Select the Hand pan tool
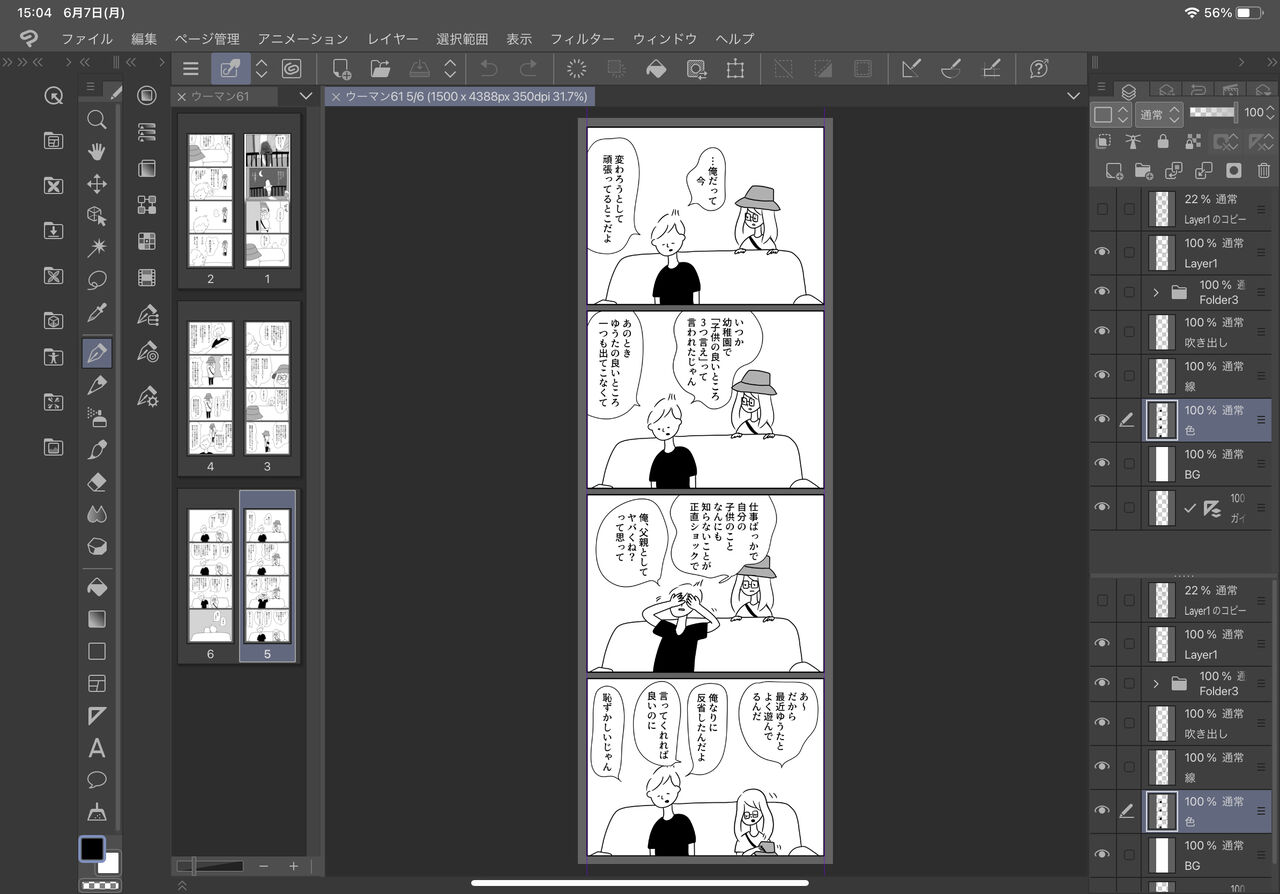Screen dimensions: 1280x894 click(x=97, y=152)
